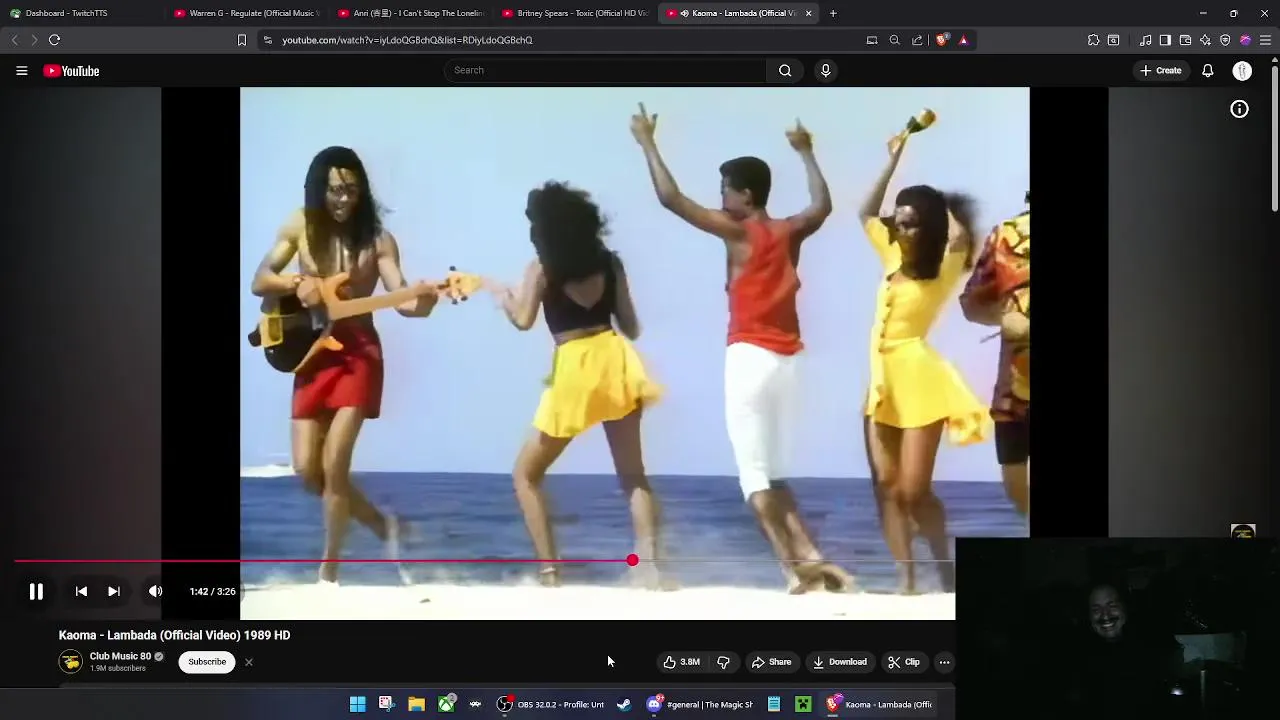Click the YouTube search magnifier button
1280x720 pixels.
tap(785, 70)
